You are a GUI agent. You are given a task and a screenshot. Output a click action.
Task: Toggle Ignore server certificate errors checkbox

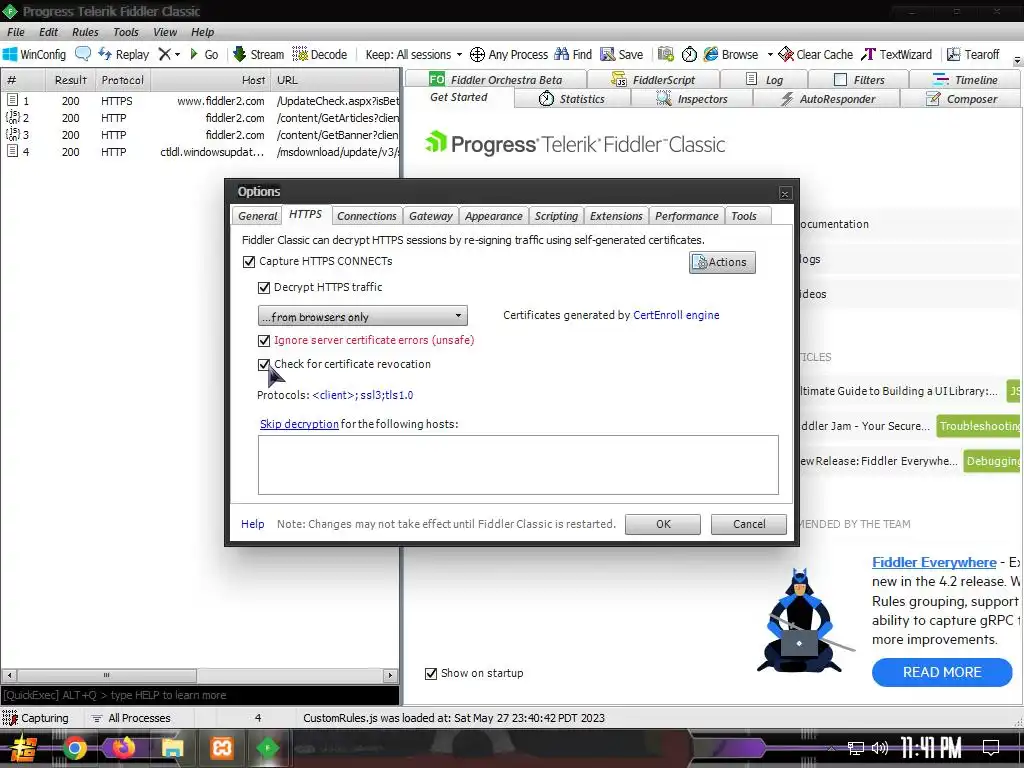(x=264, y=340)
